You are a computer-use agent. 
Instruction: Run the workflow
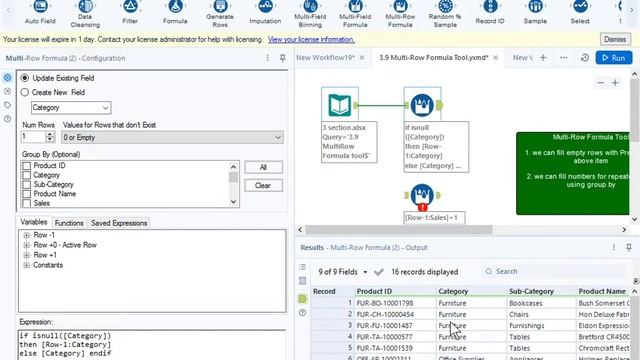click(x=614, y=58)
